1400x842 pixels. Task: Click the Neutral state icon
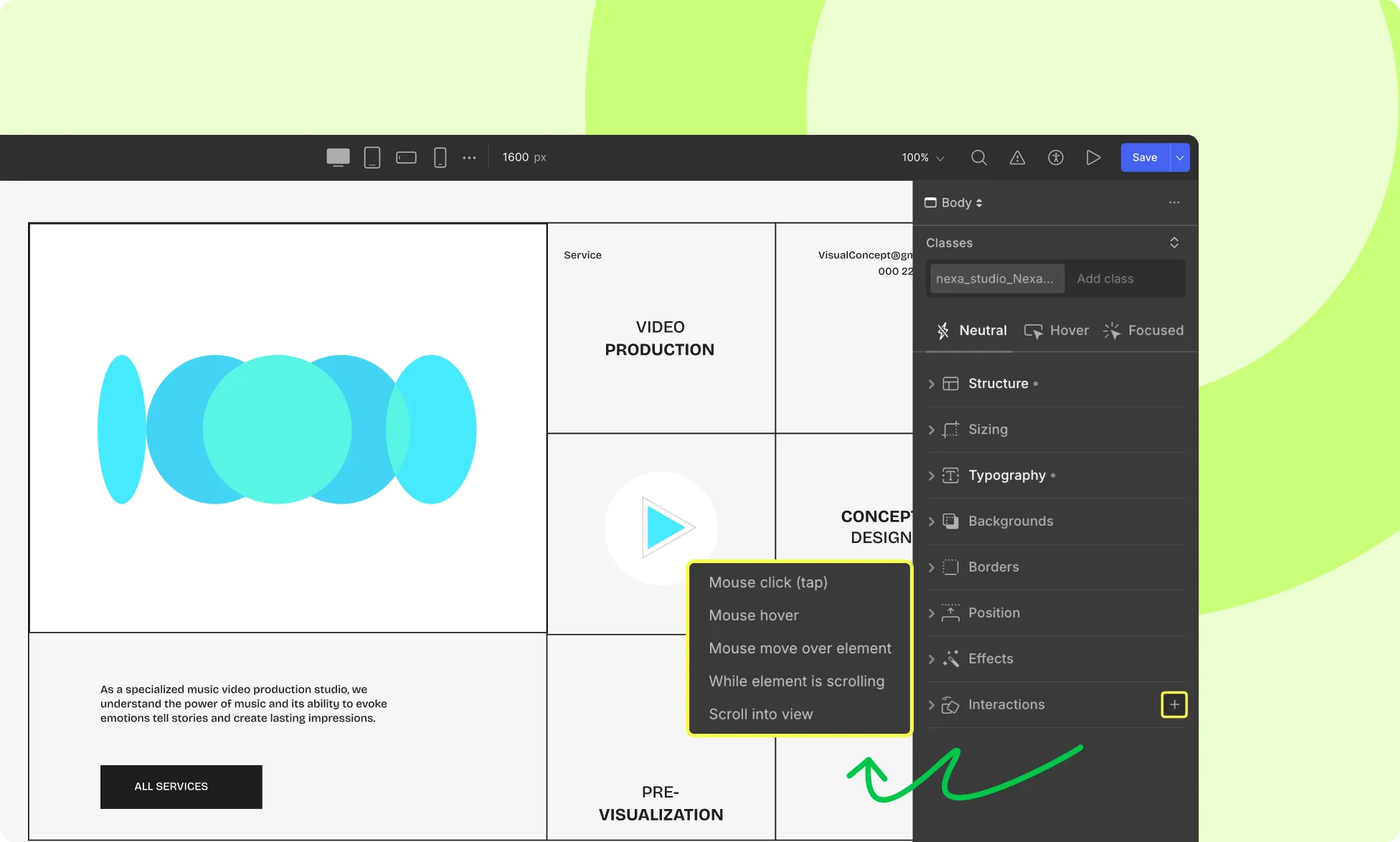pos(943,331)
